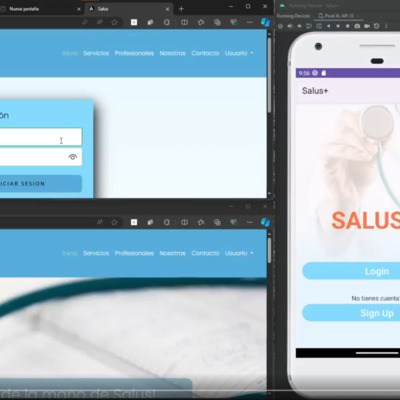Screen dimensions: 400x400
Task: Open Inicio link in upper browser navbar
Action: [x=70, y=53]
